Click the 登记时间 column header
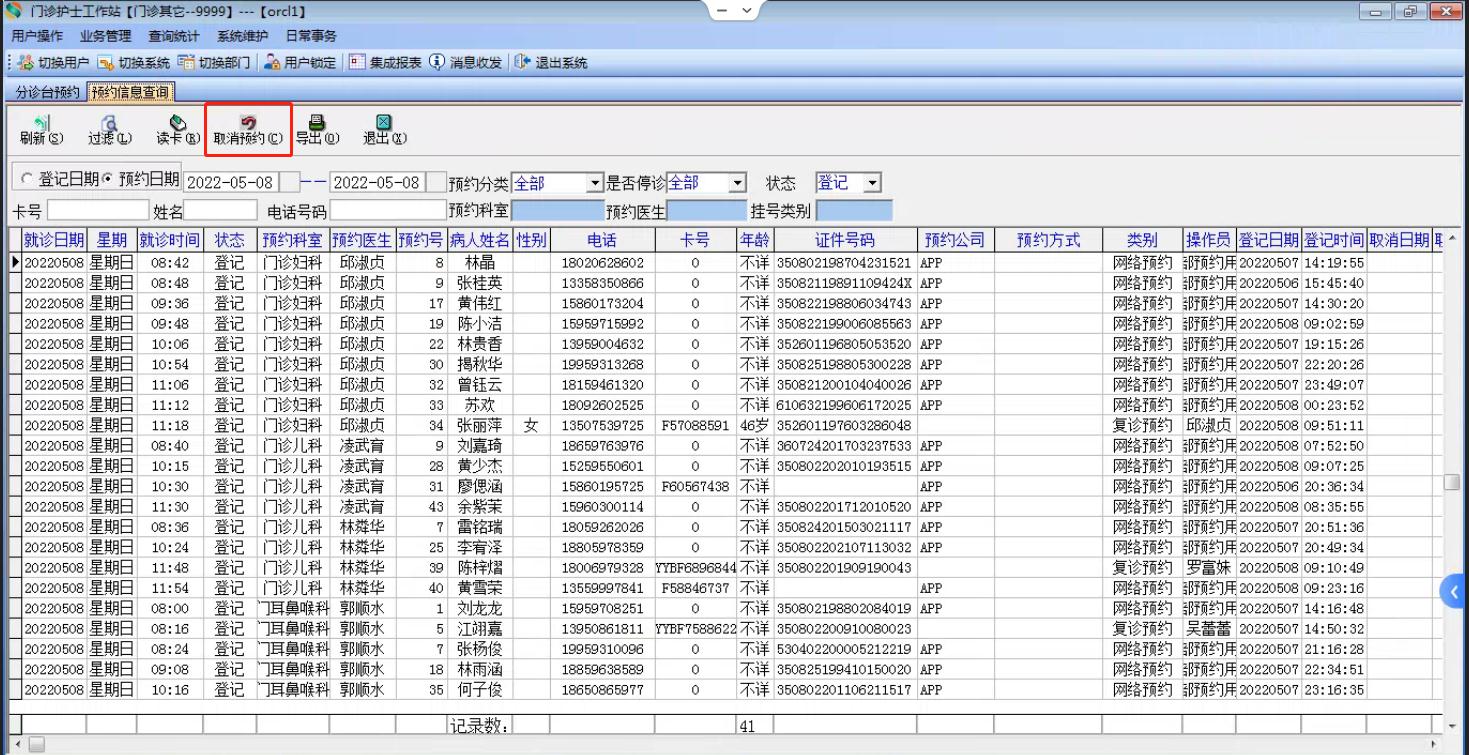1469x755 pixels. tap(1334, 240)
